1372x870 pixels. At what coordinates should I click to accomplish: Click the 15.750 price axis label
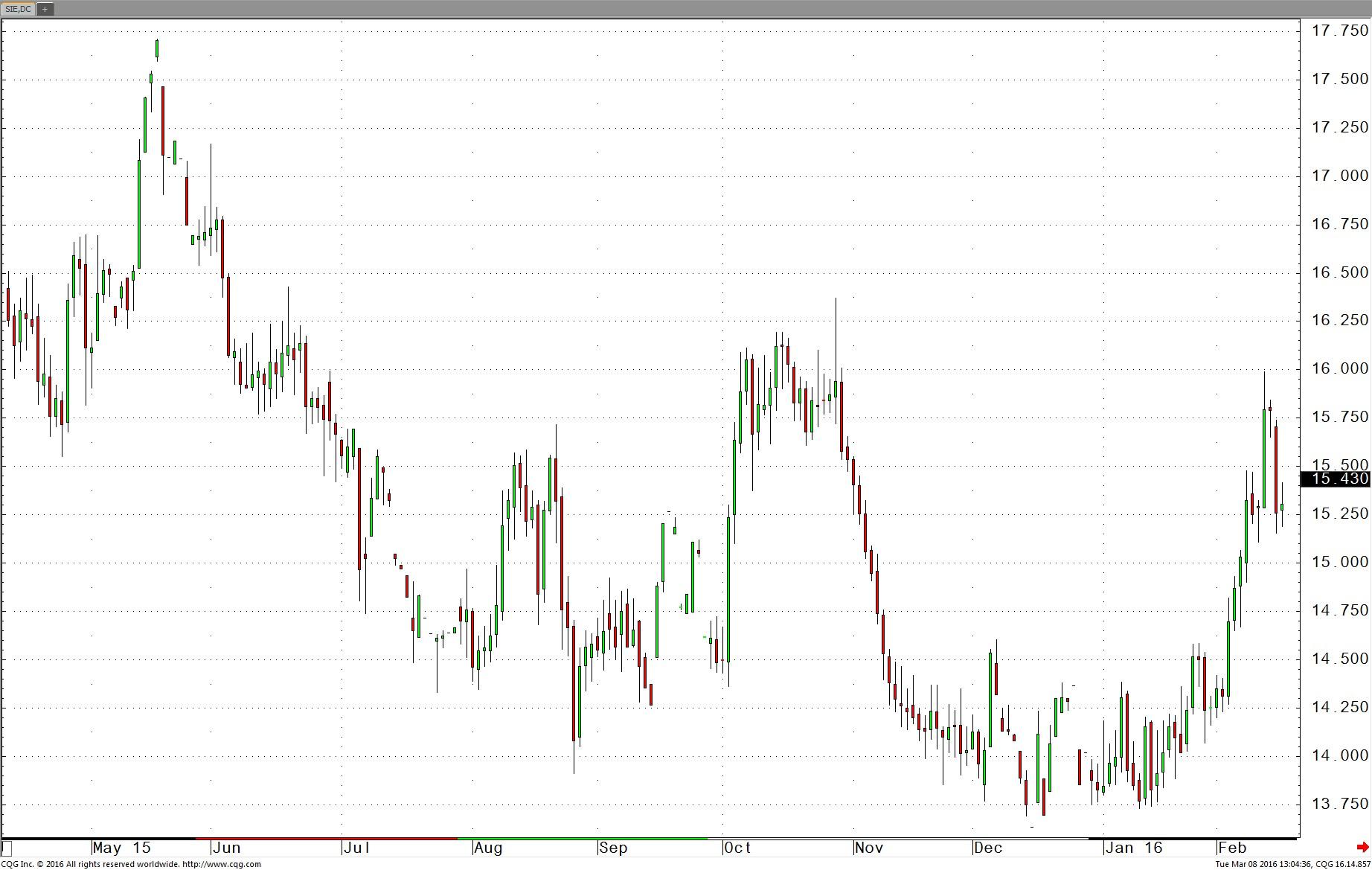(x=1339, y=417)
